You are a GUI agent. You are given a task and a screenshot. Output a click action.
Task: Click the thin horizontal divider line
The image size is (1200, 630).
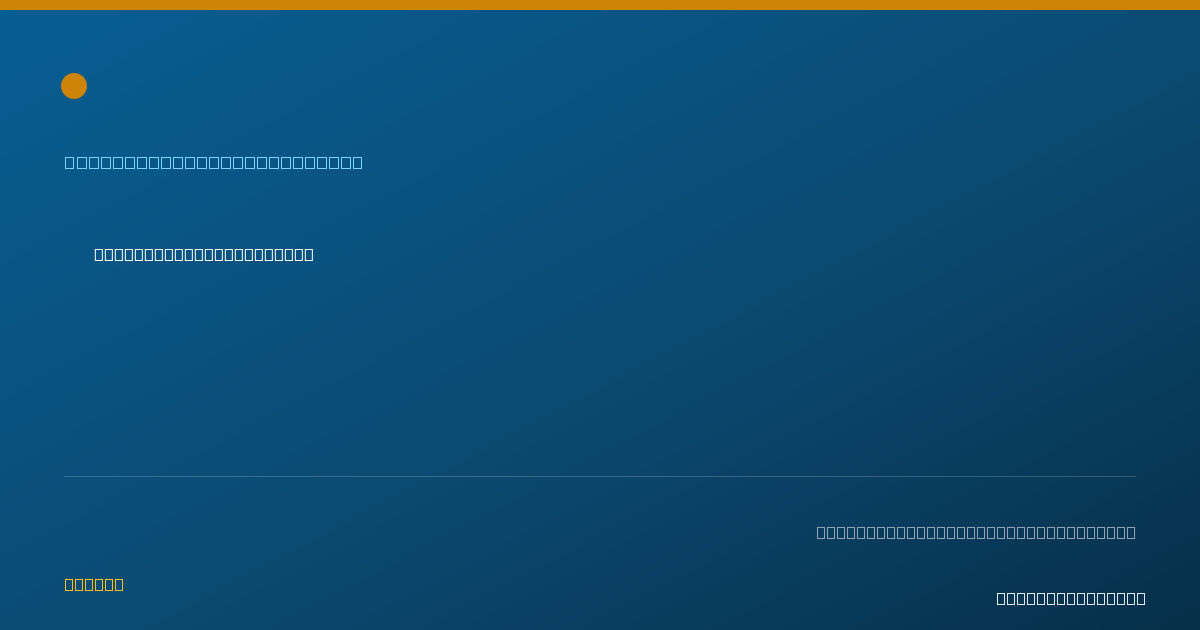tap(600, 476)
